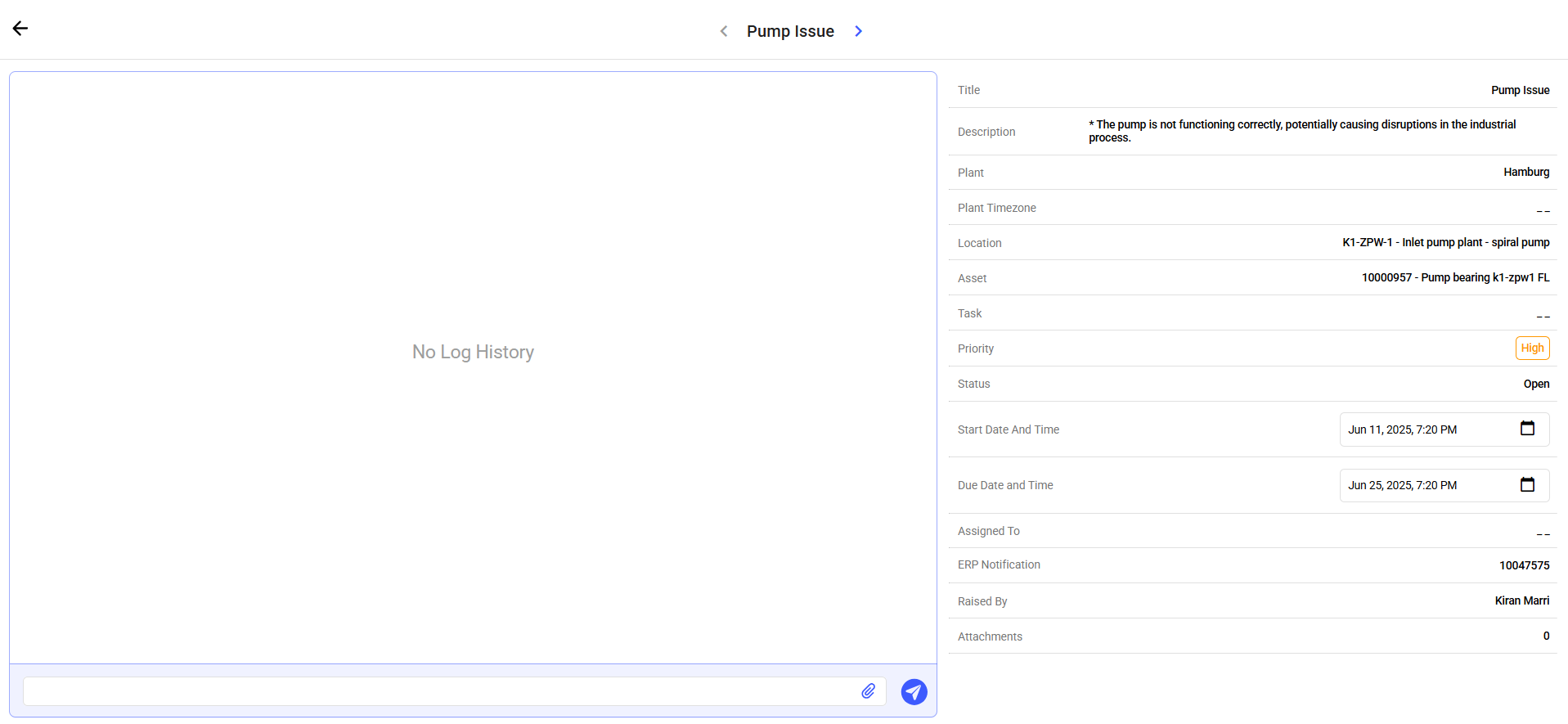
Task: Click the location K1-ZPW-1 Inlet pump plant
Action: pyautogui.click(x=1445, y=243)
